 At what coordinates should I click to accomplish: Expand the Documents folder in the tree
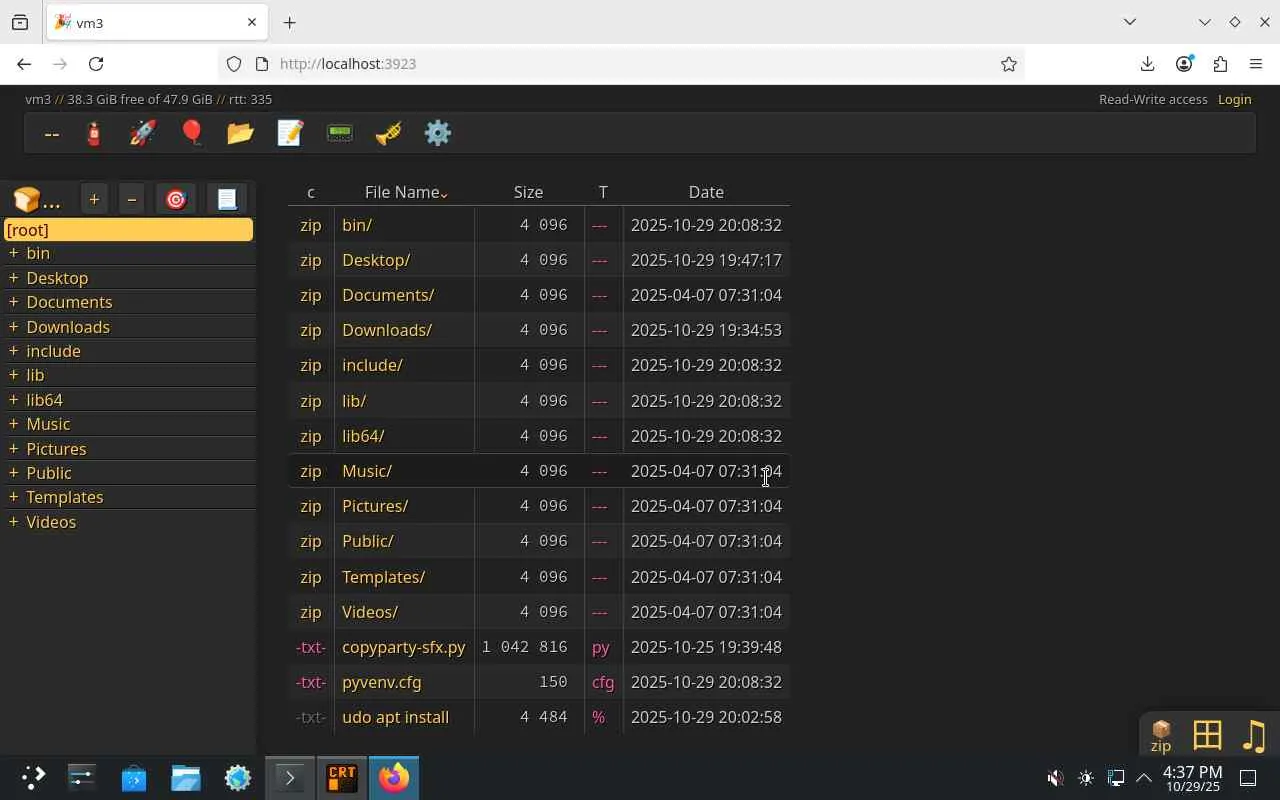pyautogui.click(x=13, y=302)
